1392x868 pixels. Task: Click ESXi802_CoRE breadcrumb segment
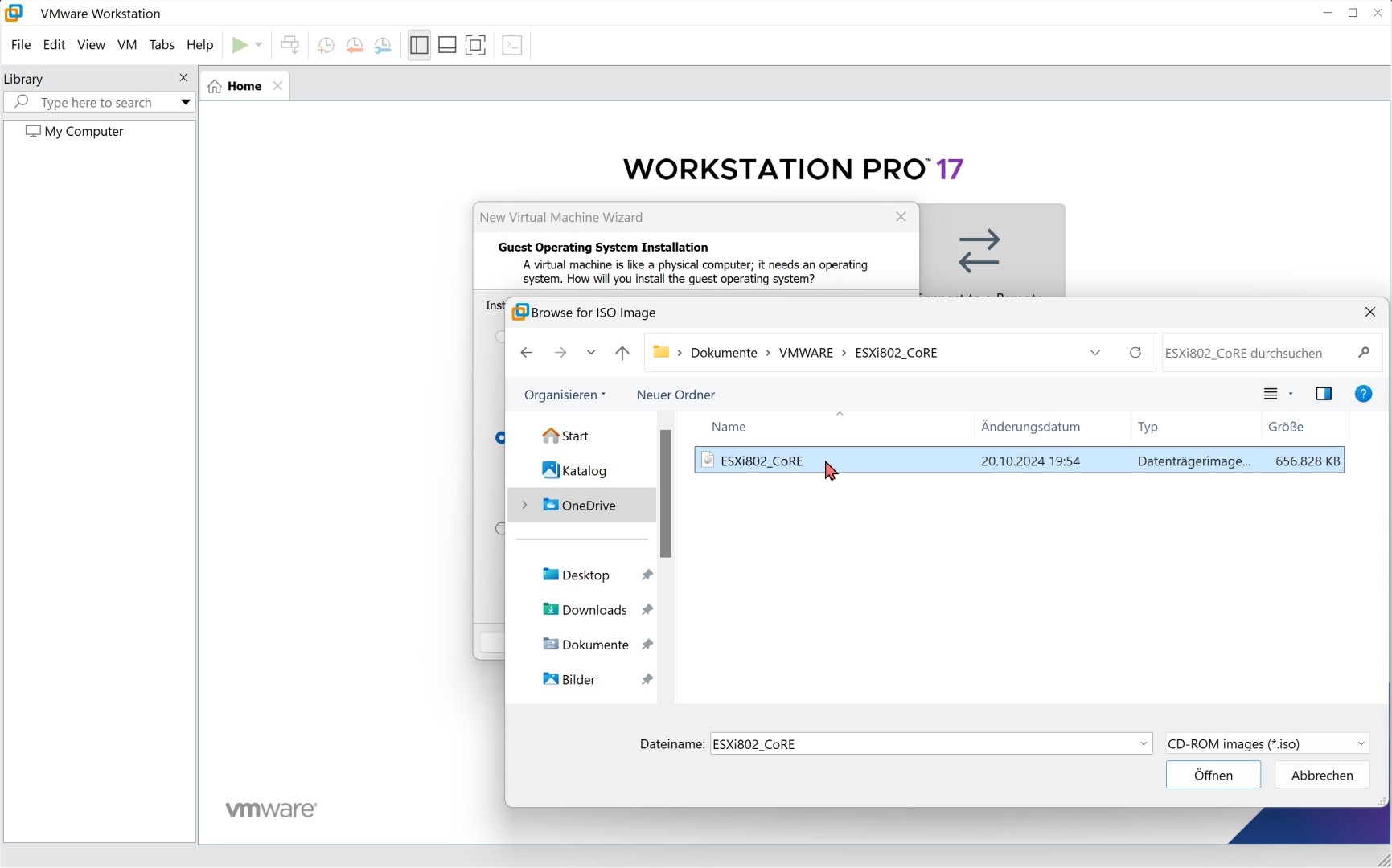(x=896, y=353)
